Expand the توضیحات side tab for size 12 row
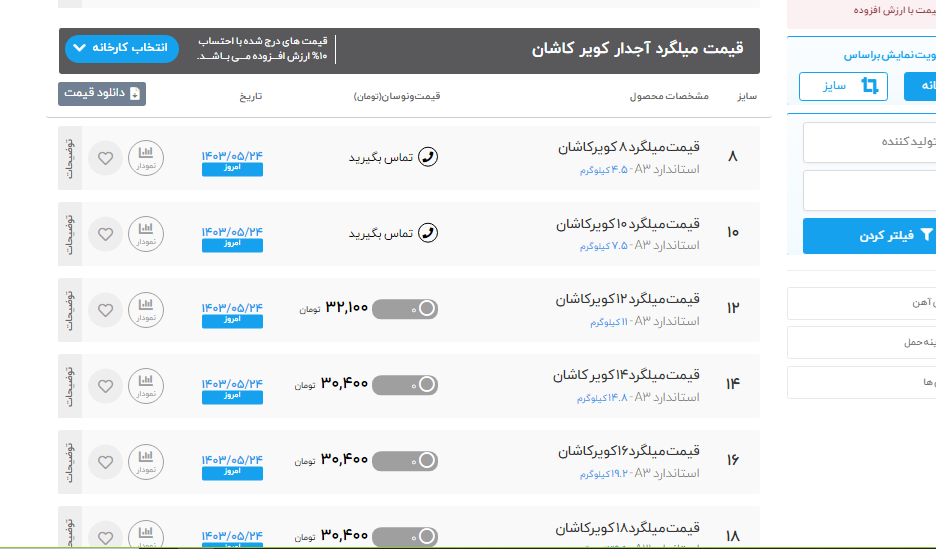The height and width of the screenshot is (549, 936). tap(69, 310)
